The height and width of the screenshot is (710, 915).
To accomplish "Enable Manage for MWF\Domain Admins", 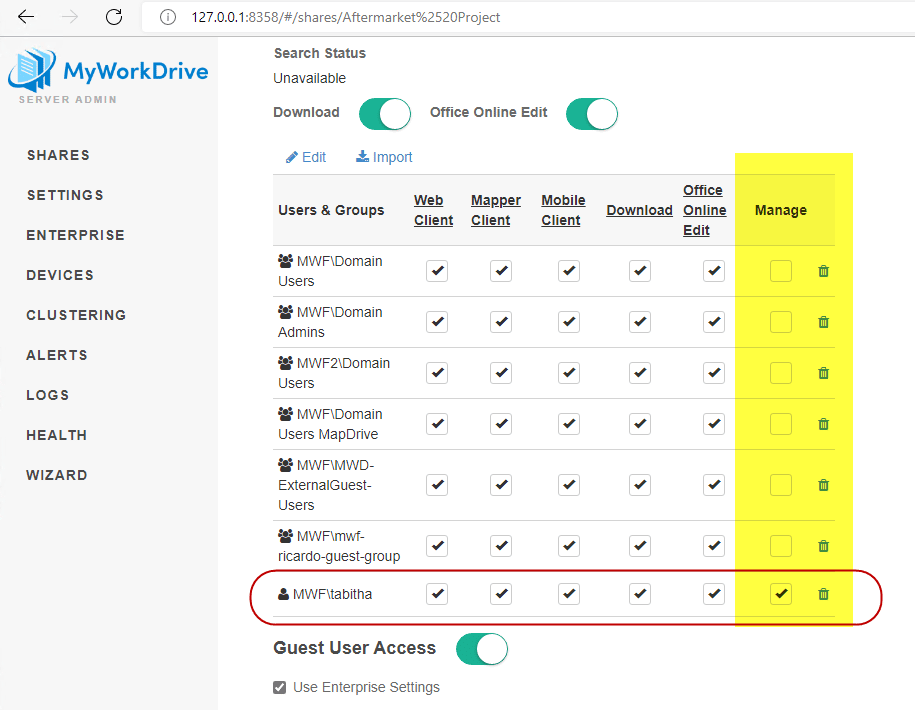I will coord(781,322).
